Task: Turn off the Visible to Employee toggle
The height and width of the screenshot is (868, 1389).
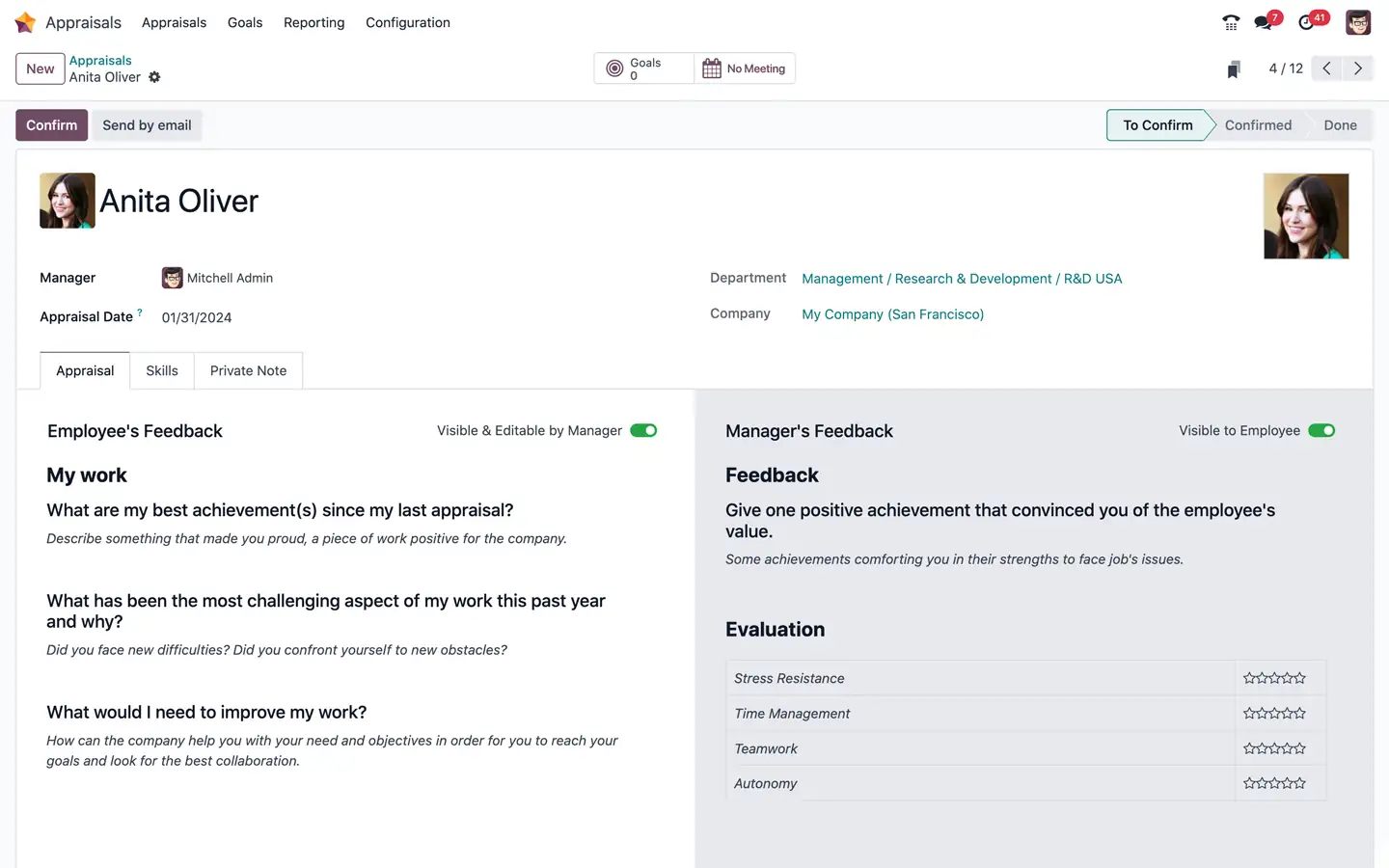Action: [x=1321, y=430]
